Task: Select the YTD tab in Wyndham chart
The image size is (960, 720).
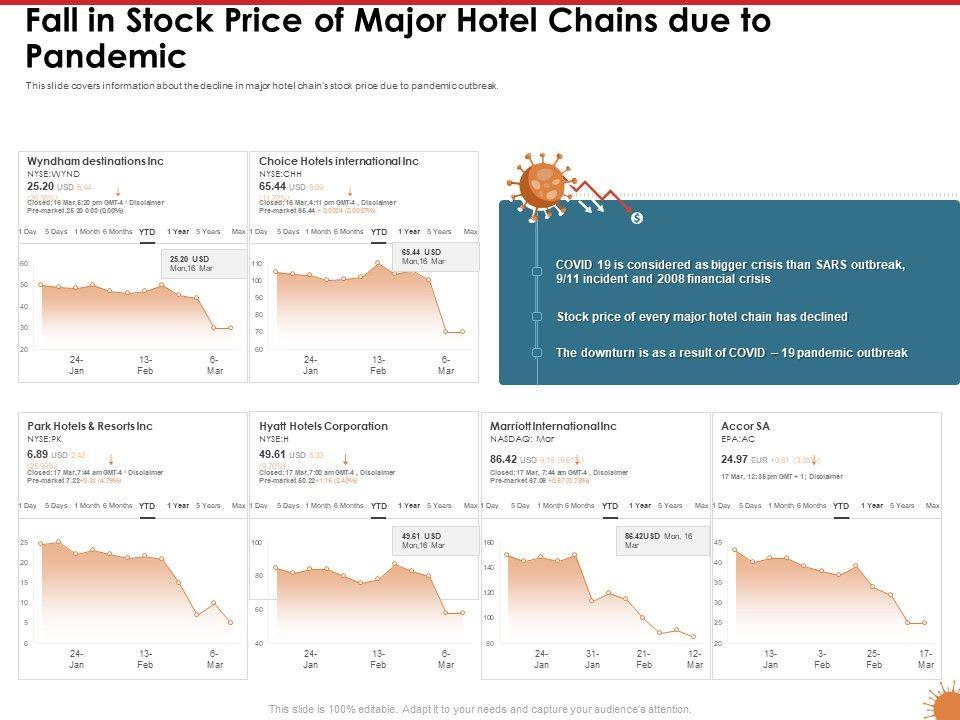Action: [x=147, y=232]
